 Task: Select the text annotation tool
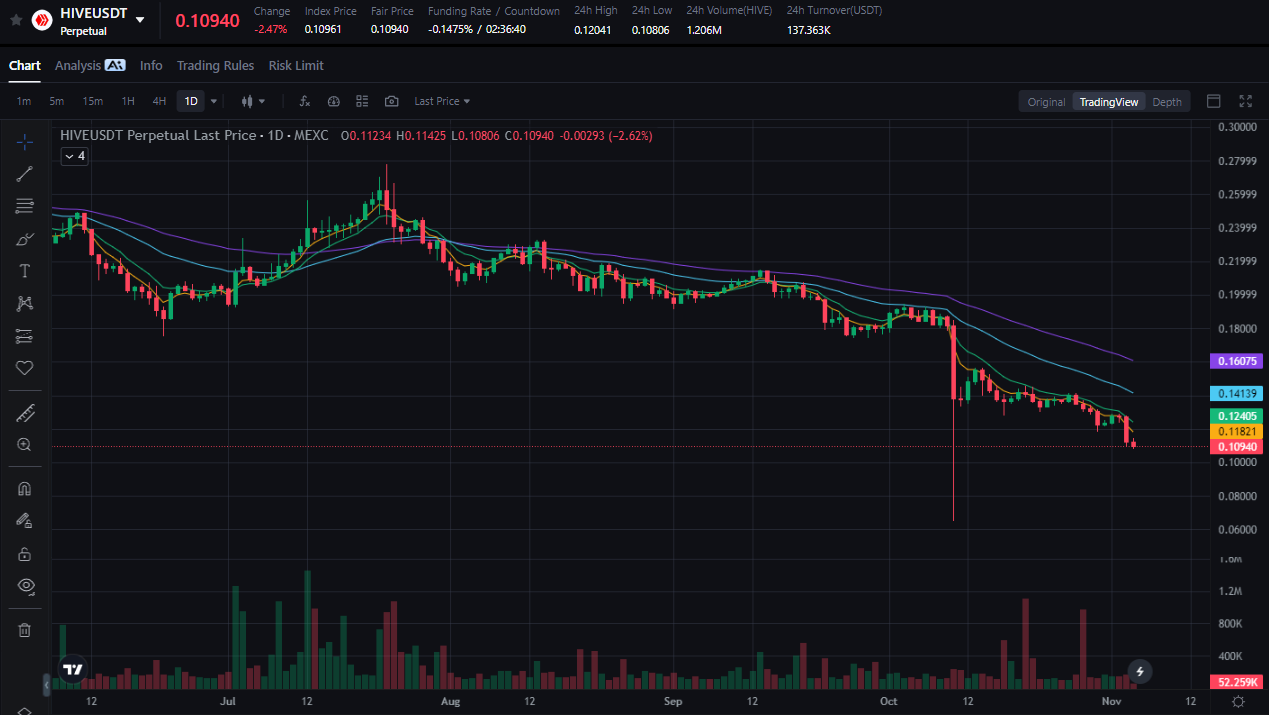tap(25, 271)
